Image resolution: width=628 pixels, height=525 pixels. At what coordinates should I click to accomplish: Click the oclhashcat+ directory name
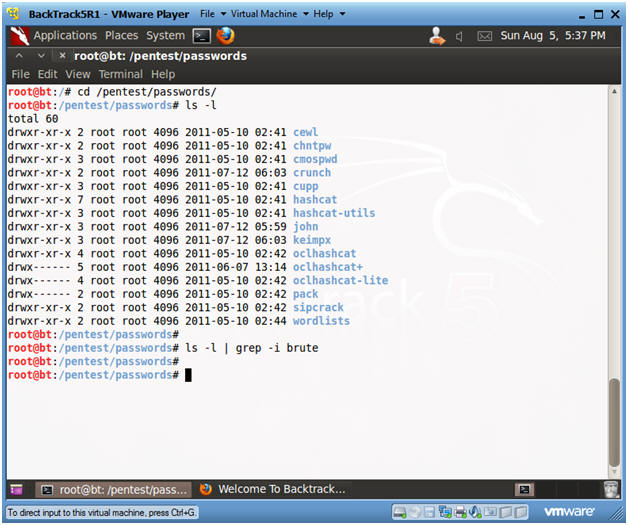pyautogui.click(x=328, y=267)
